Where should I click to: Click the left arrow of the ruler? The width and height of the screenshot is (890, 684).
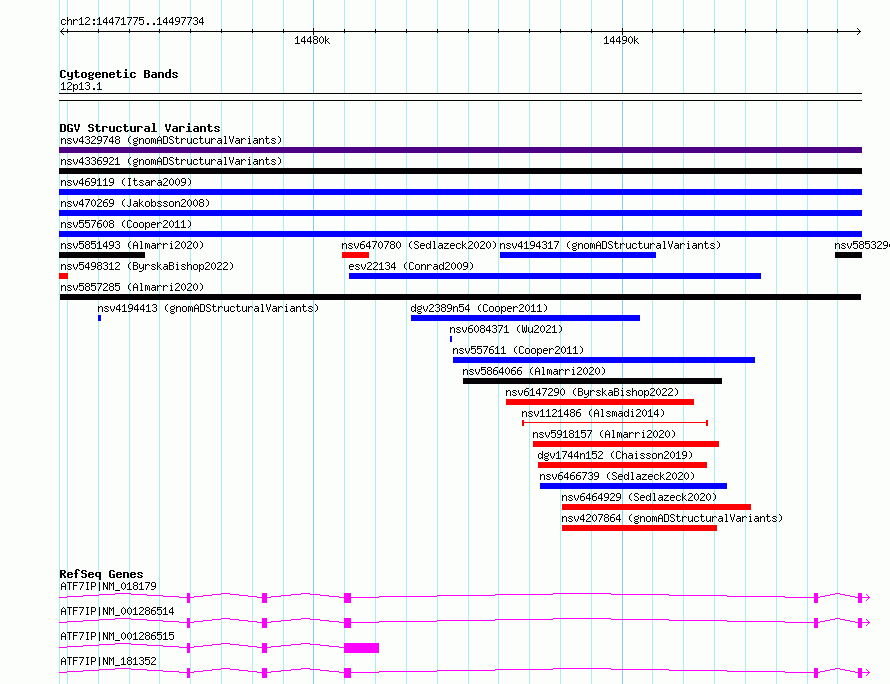[x=63, y=31]
